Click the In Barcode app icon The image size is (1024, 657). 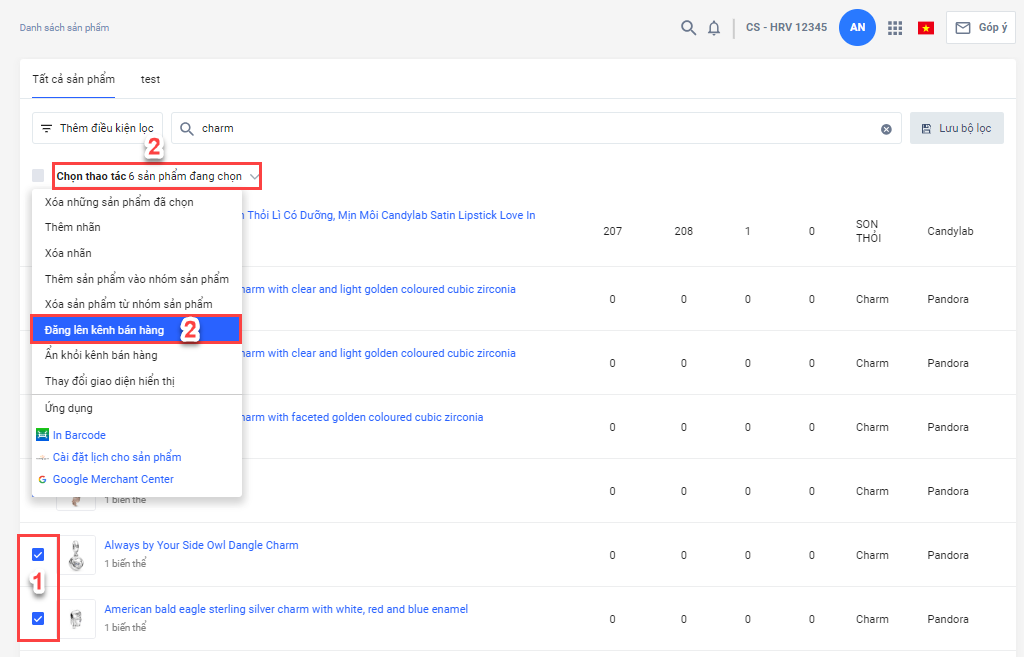tap(42, 436)
